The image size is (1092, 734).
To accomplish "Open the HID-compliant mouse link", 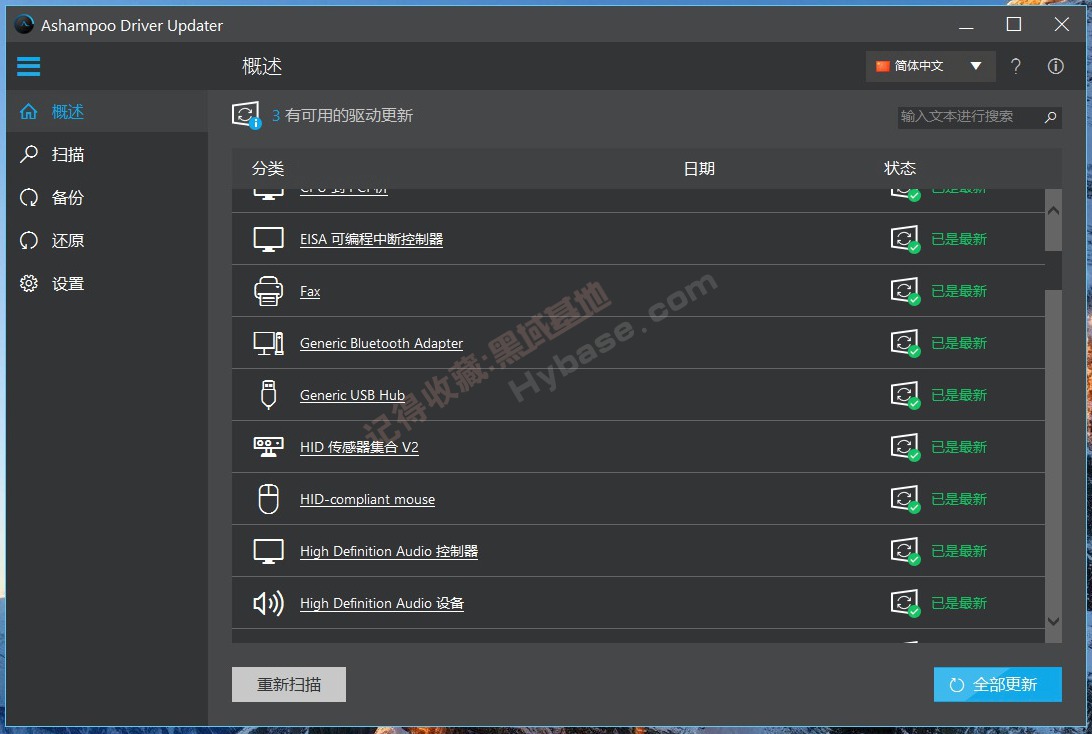I will coord(367,499).
